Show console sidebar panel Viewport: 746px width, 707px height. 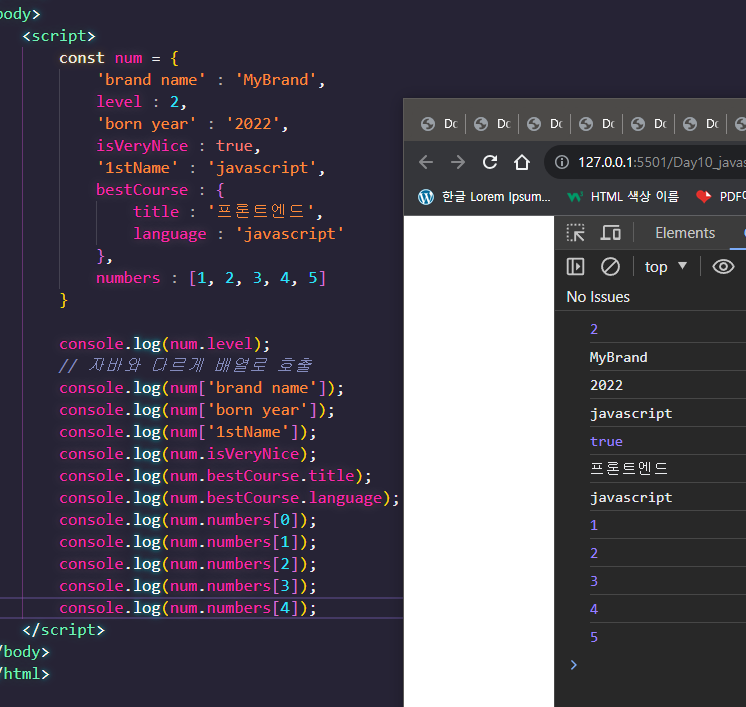[x=576, y=266]
